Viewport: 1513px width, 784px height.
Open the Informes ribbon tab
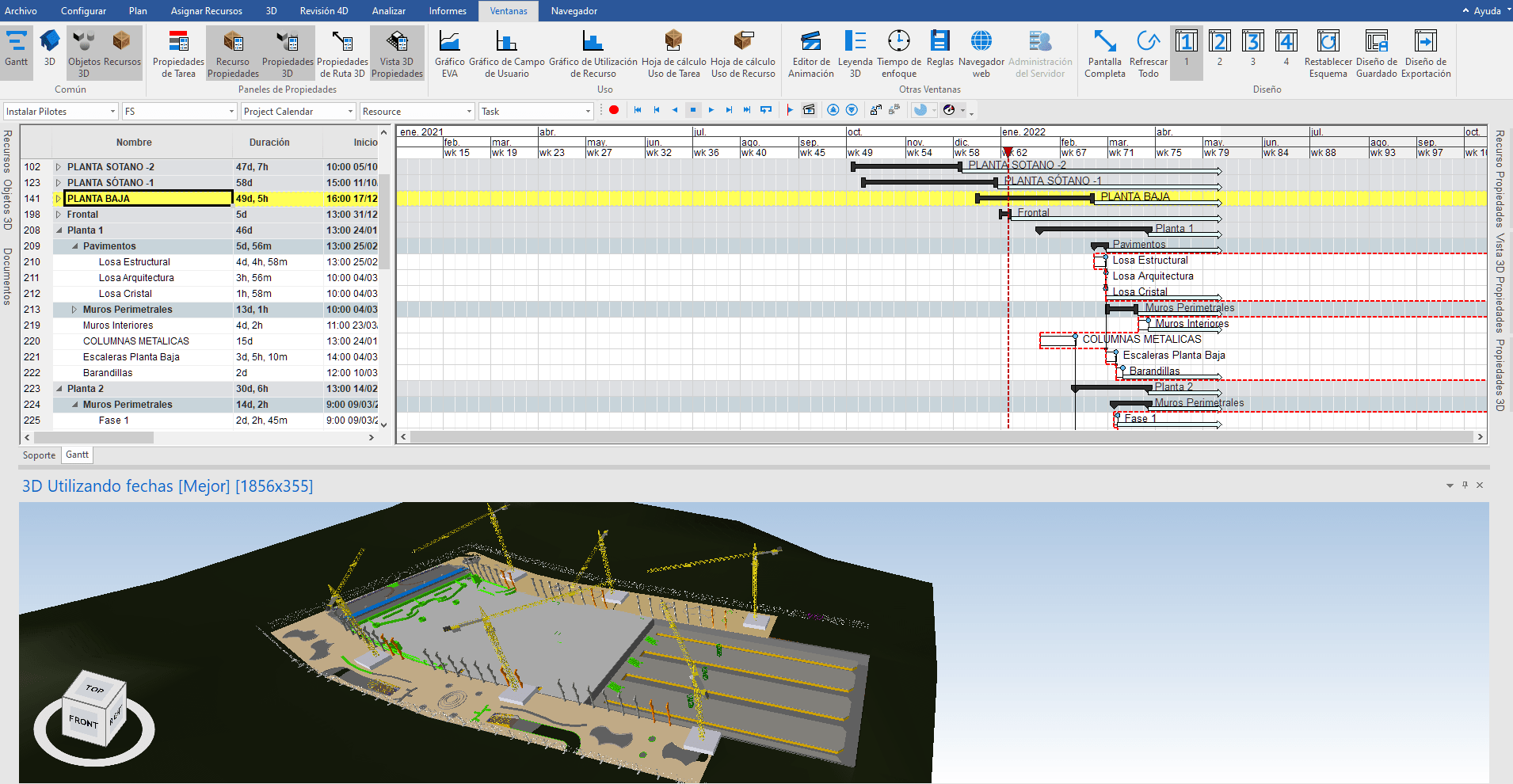448,11
